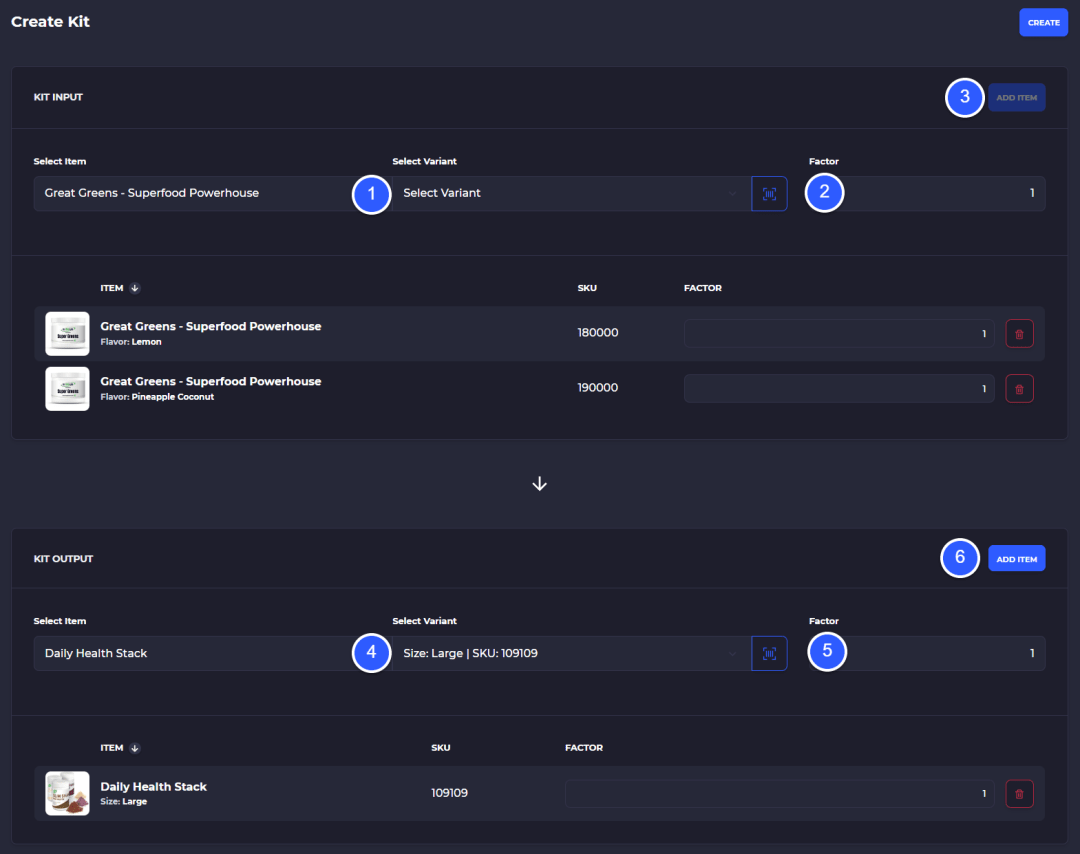The height and width of the screenshot is (854, 1080).
Task: Click barcode scanner icon in Kit Output
Action: [769, 654]
